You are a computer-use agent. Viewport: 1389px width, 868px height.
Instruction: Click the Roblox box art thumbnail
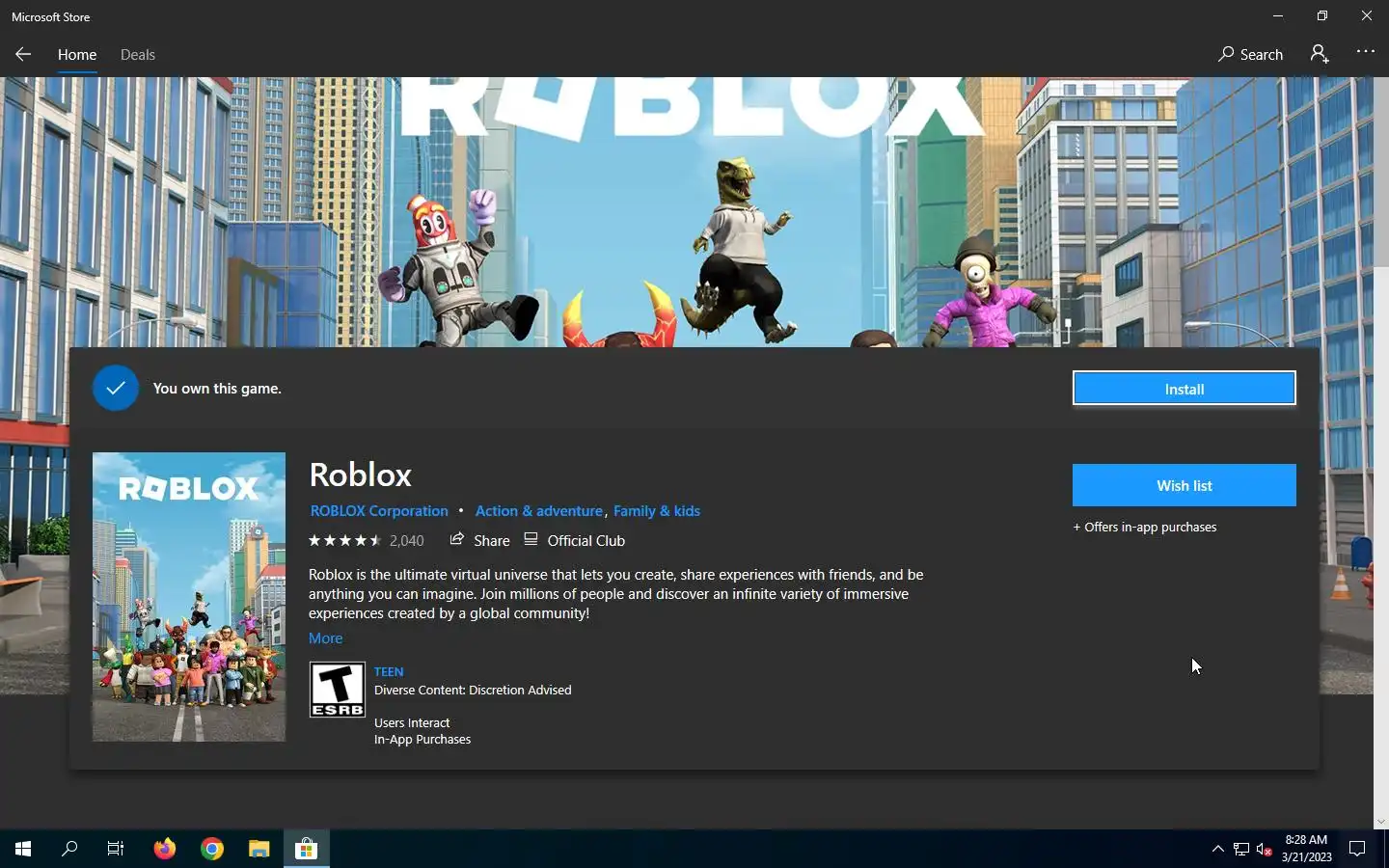[189, 597]
